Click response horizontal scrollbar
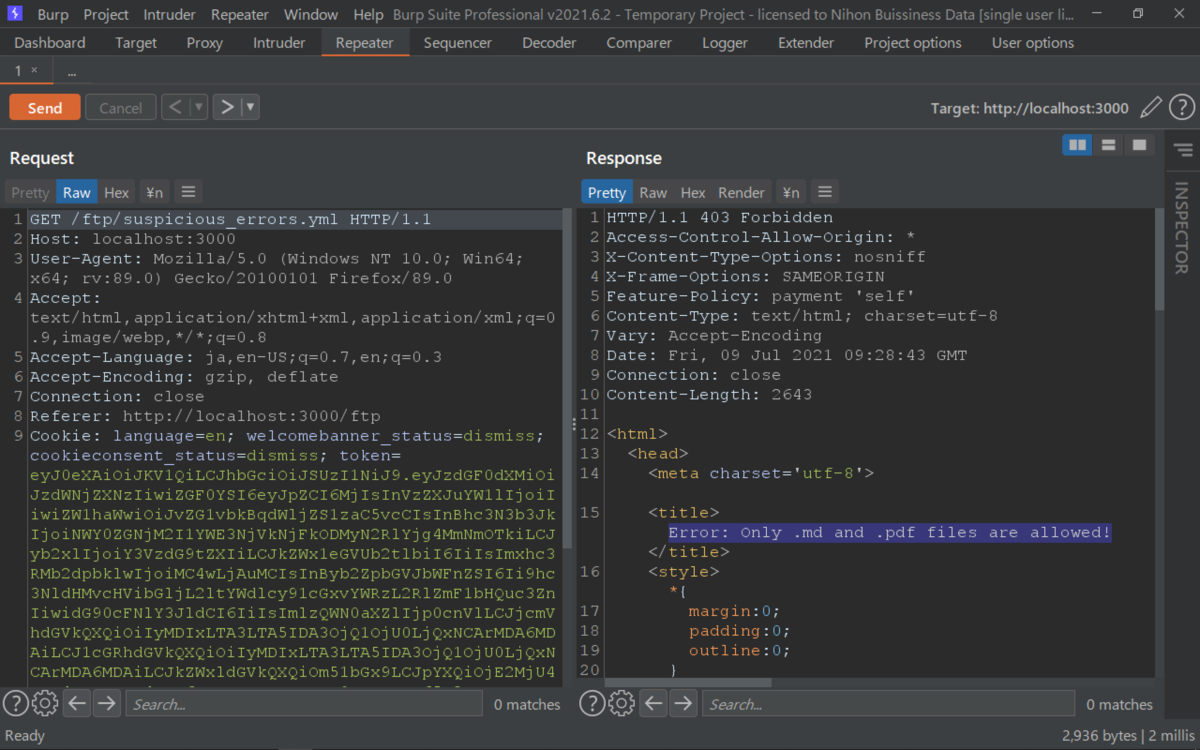Screen dimensions: 1200x750 (x=688, y=682)
